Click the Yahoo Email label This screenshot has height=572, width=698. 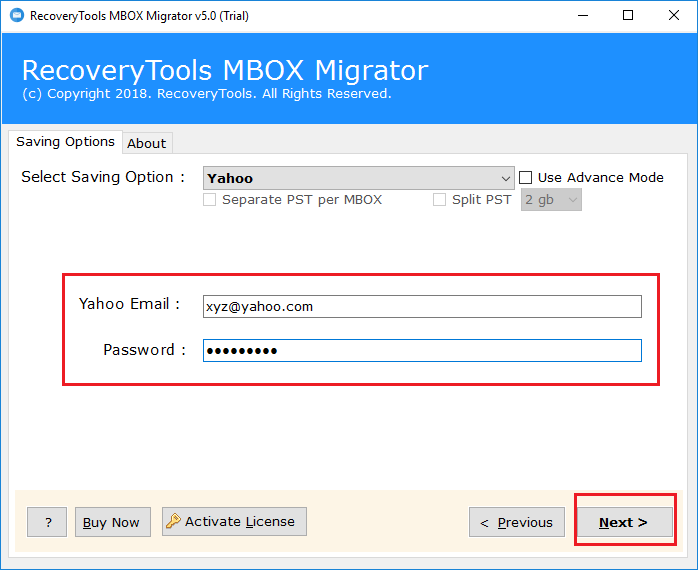coord(129,304)
